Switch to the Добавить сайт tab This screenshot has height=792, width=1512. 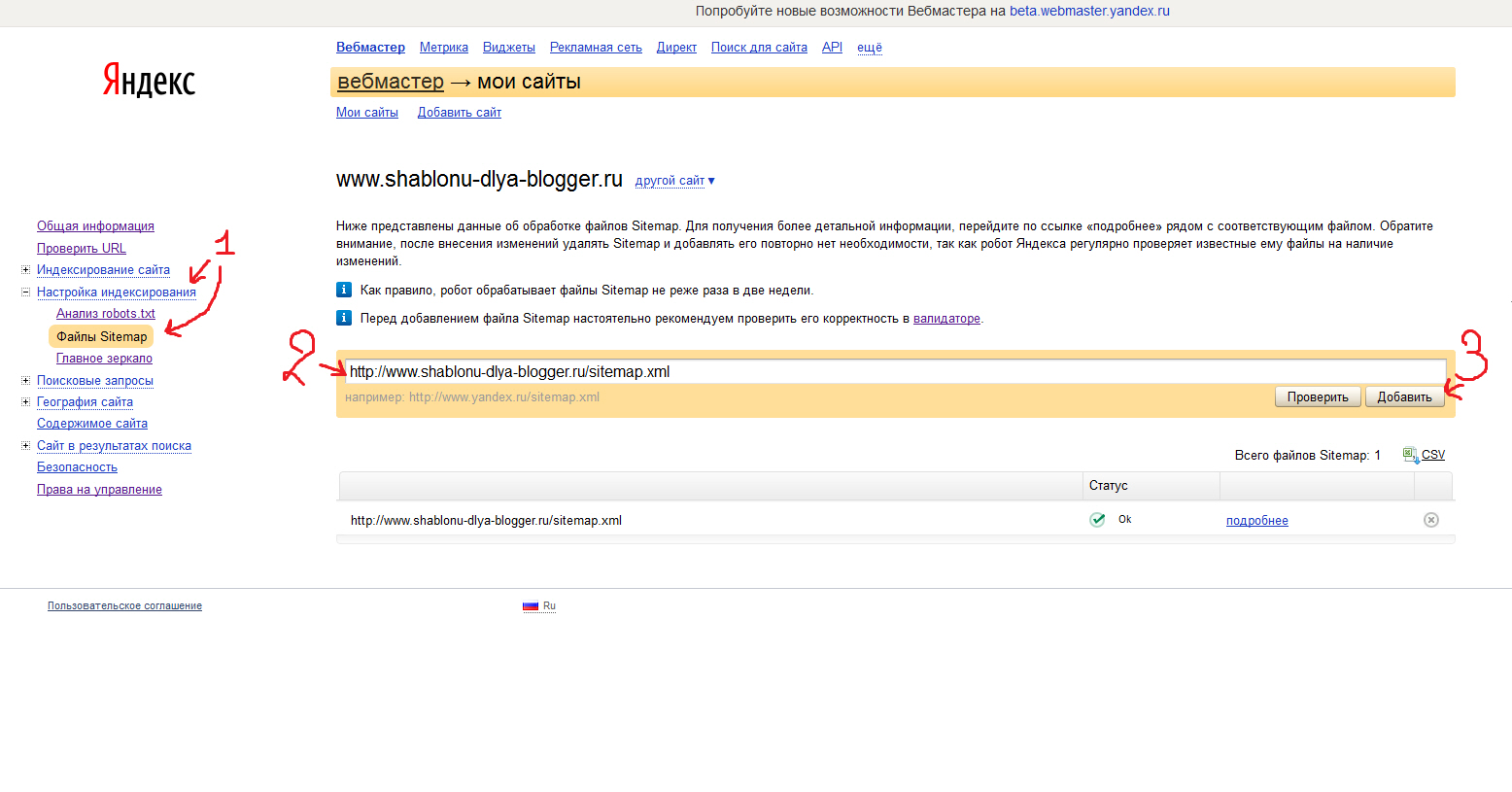point(460,112)
